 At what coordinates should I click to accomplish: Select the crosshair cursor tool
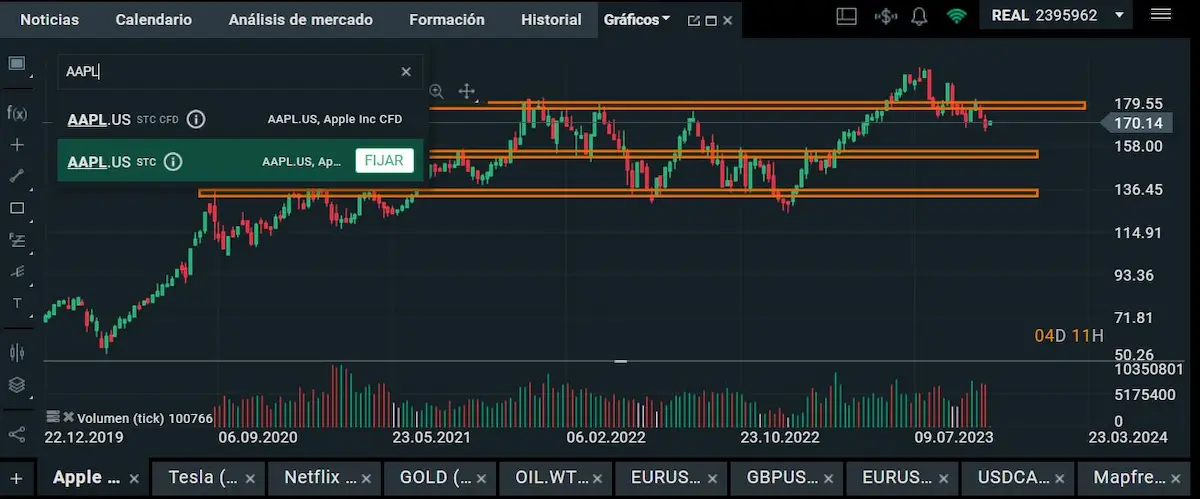(17, 144)
